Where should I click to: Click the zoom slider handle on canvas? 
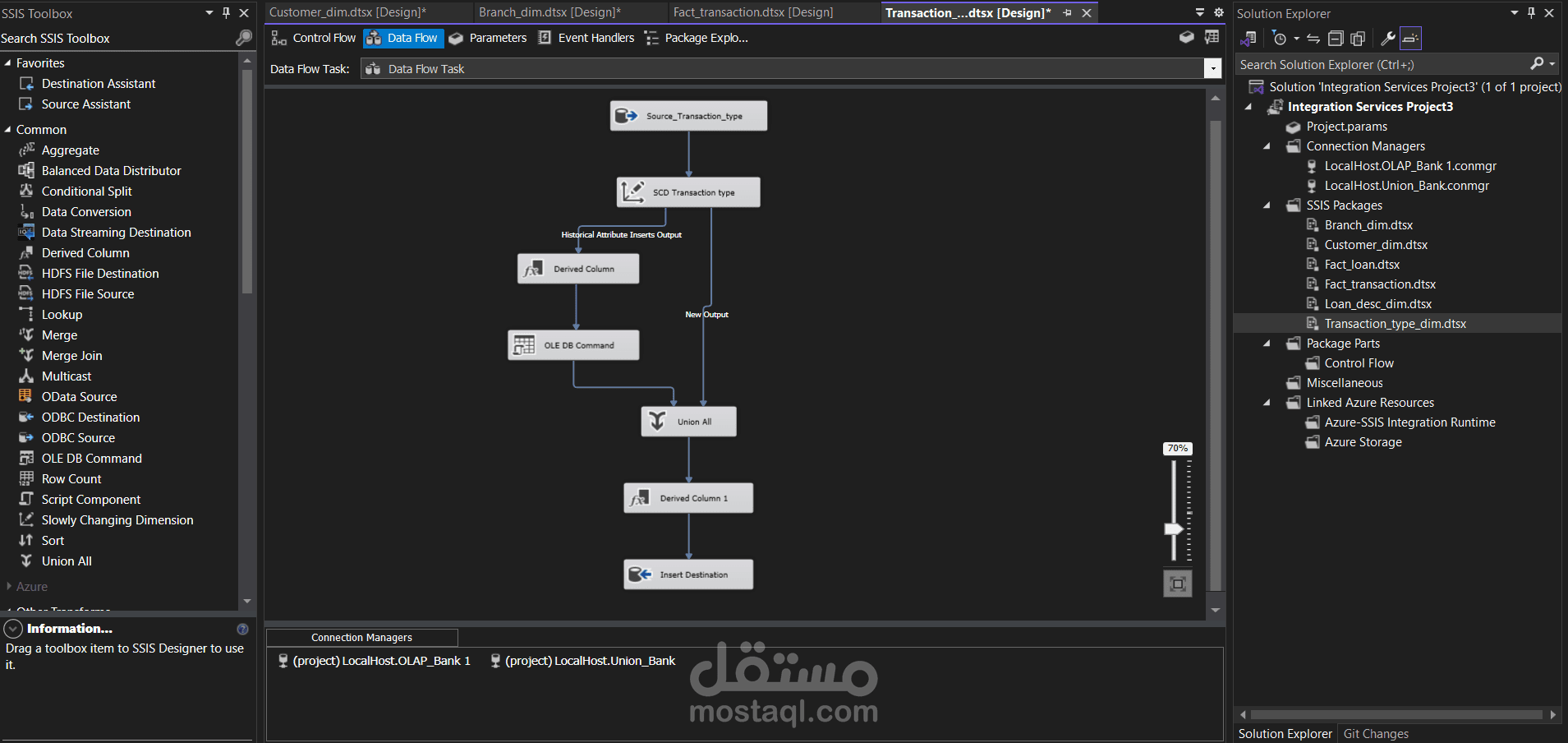1174,529
